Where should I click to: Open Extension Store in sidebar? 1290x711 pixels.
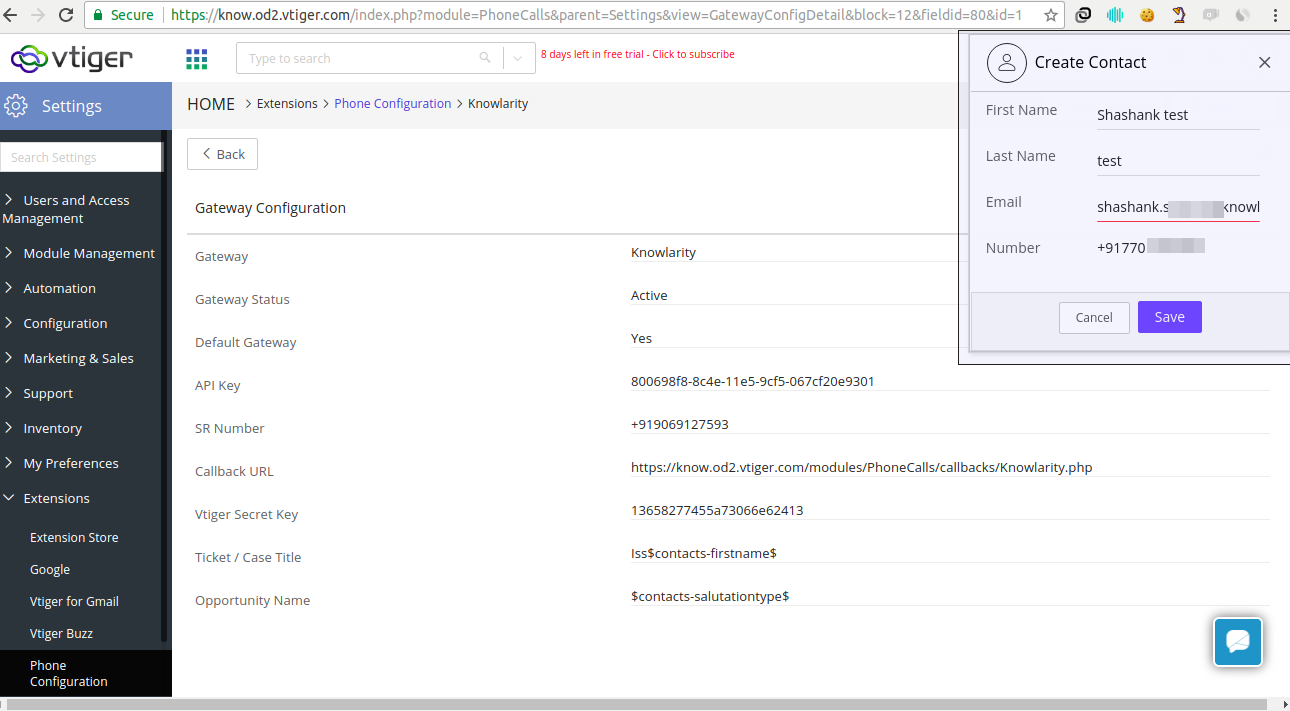(x=74, y=537)
